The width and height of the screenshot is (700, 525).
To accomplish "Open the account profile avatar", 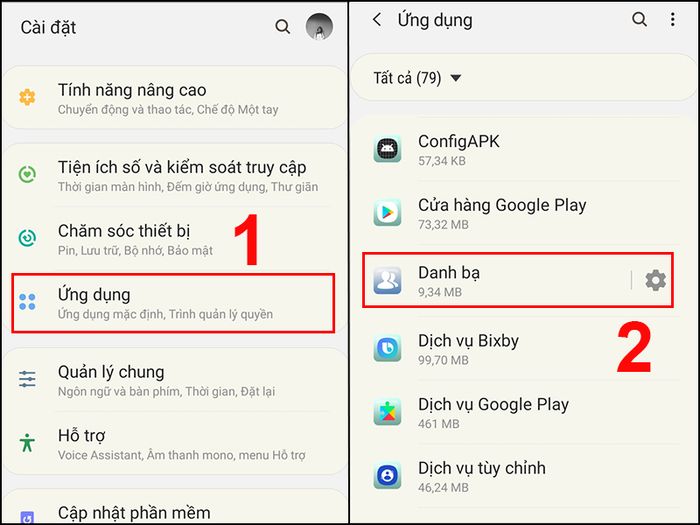I will point(319,26).
